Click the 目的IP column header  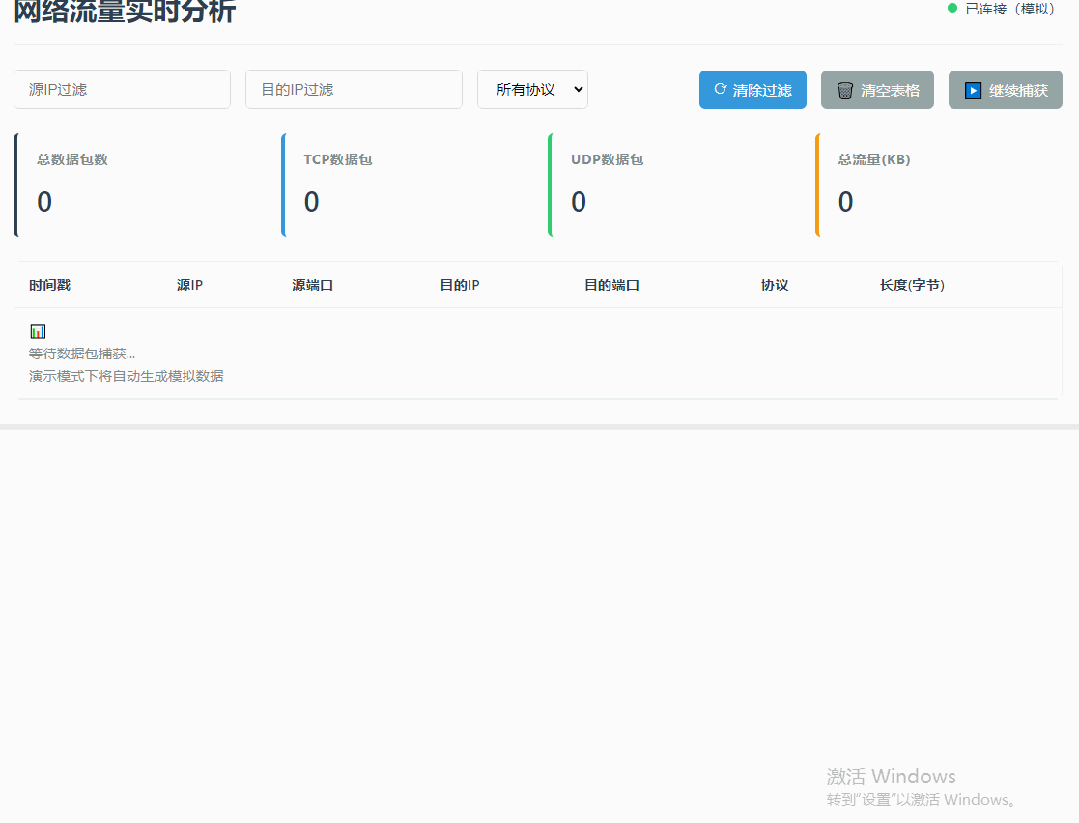click(x=459, y=285)
